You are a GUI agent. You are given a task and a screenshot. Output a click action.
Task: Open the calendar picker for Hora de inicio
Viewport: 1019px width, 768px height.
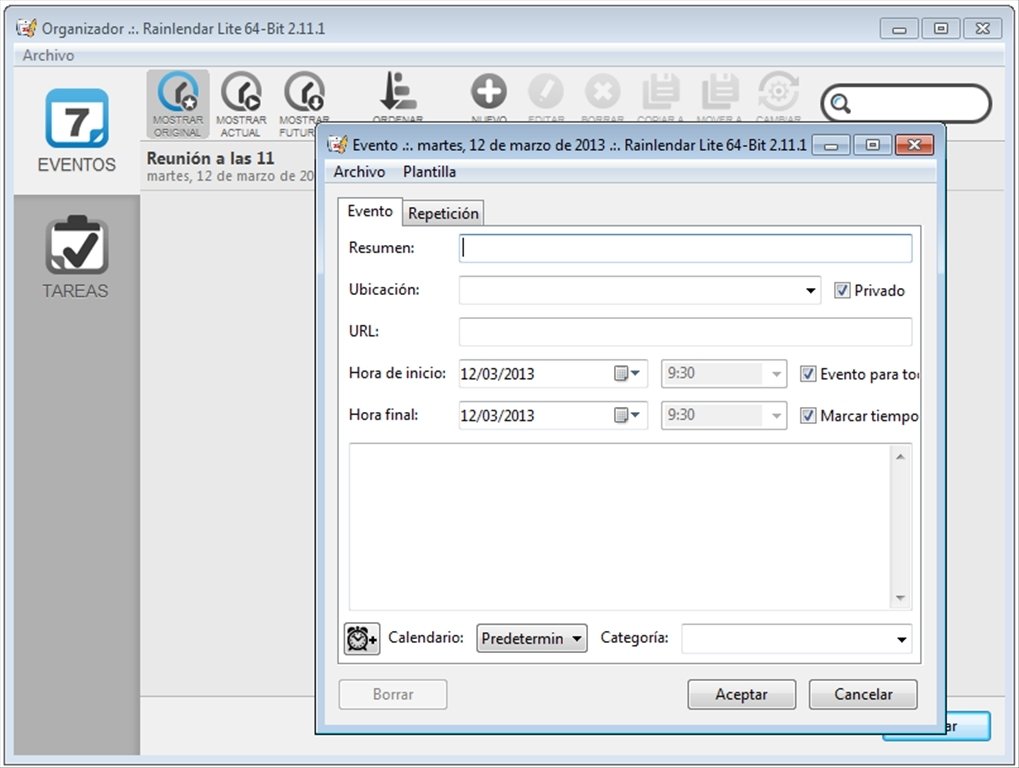[626, 374]
